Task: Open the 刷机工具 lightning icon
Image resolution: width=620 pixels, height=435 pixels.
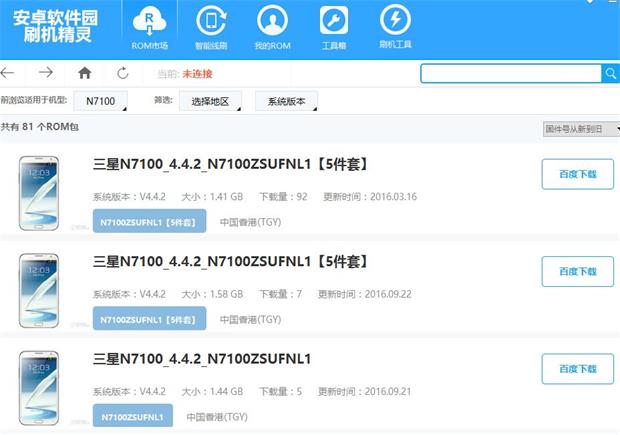Action: 395,28
